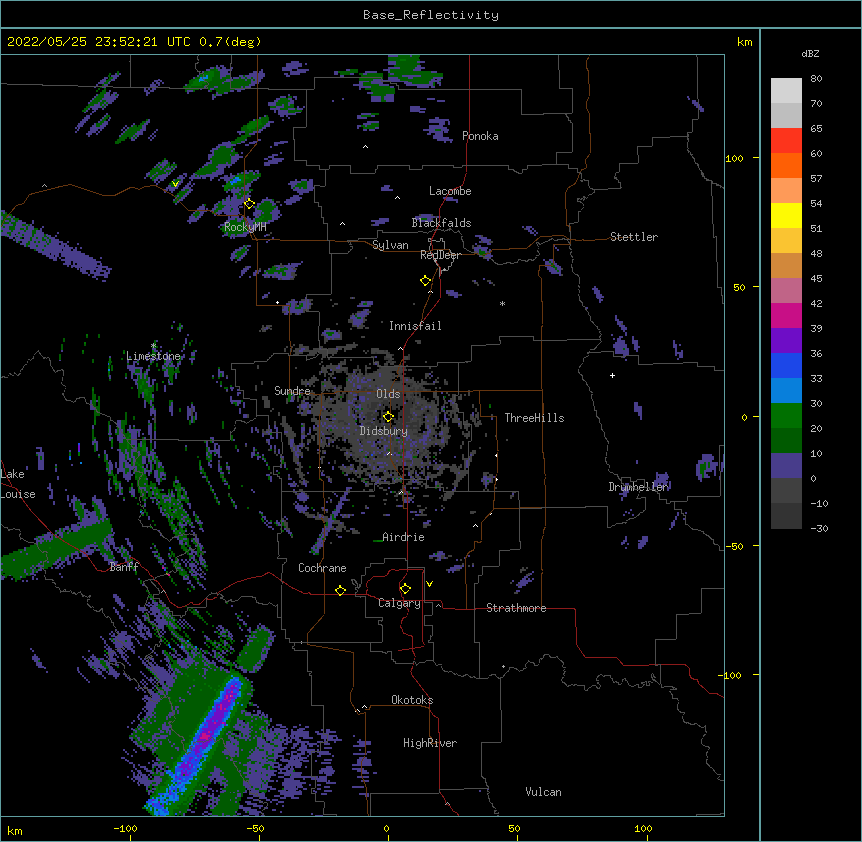Click the Sundre label
862x842 pixels.
[x=292, y=391]
